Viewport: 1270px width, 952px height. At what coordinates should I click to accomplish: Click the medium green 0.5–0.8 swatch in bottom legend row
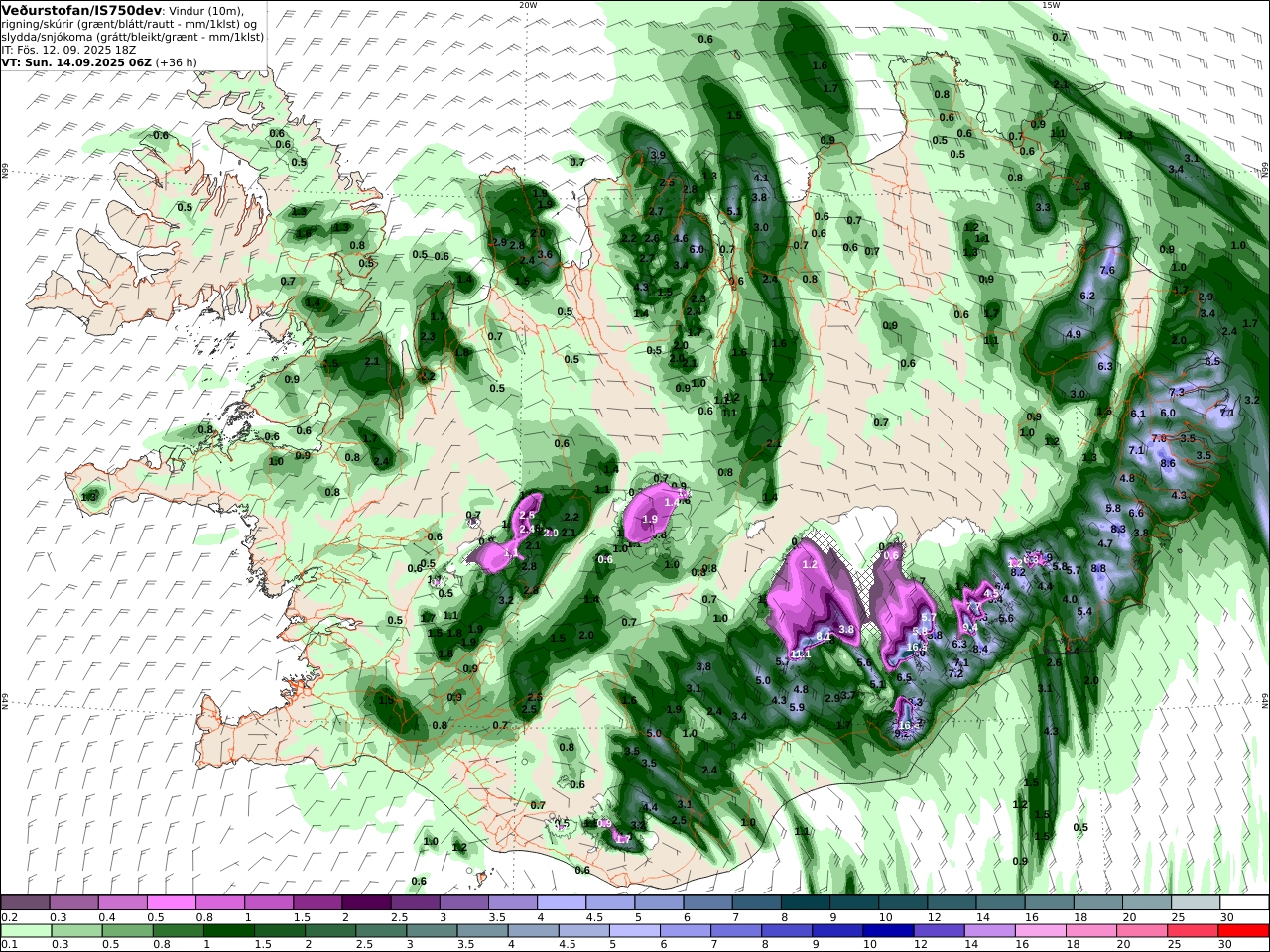[128, 931]
